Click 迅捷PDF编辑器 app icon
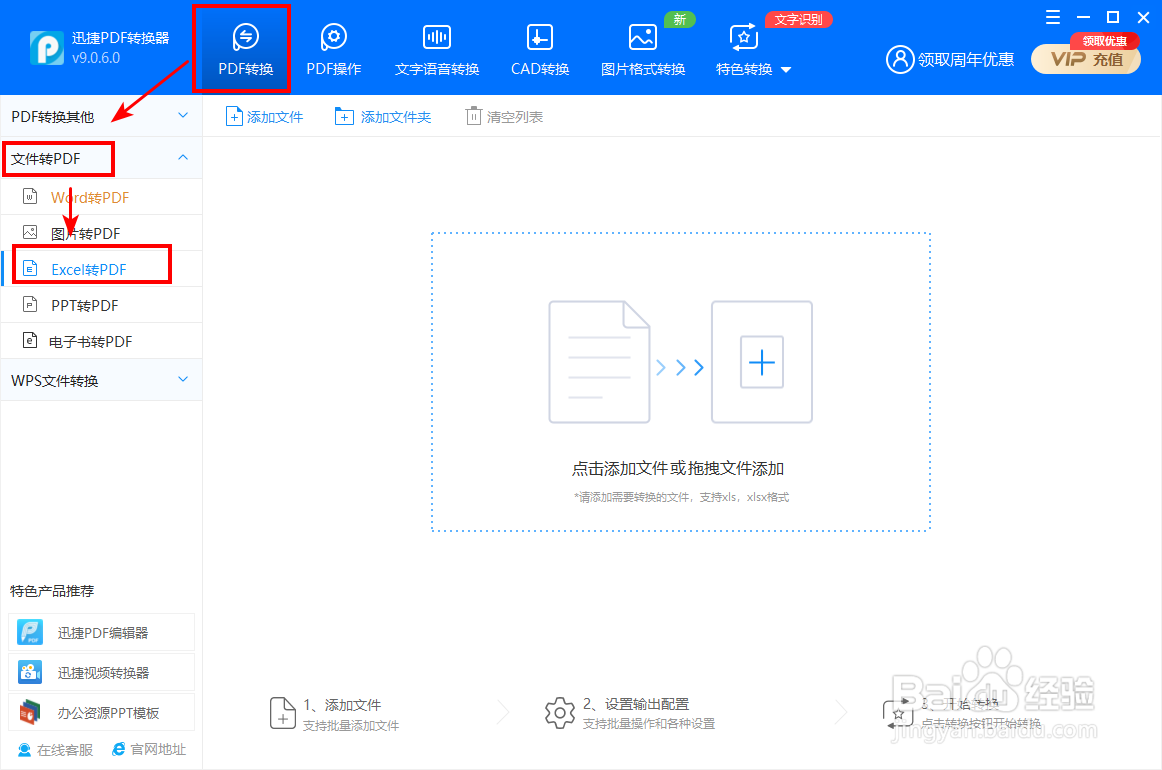1162x770 pixels. point(30,632)
